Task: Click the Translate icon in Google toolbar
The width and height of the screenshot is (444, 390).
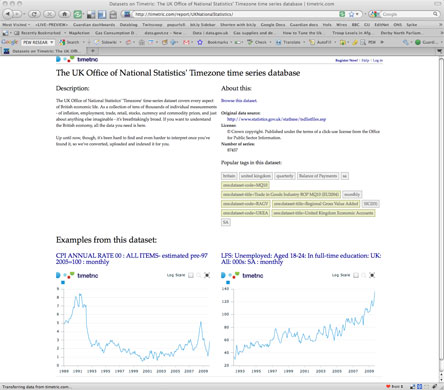Action: coord(278,42)
